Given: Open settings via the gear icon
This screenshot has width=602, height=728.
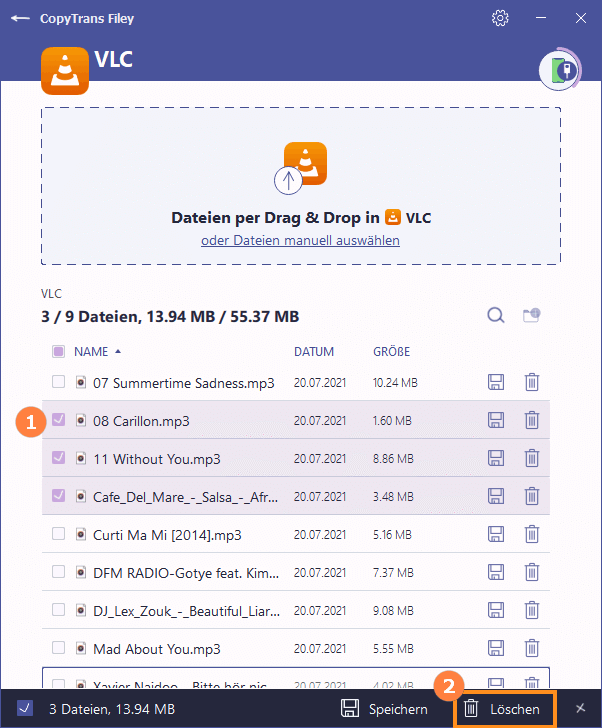Looking at the screenshot, I should (500, 18).
